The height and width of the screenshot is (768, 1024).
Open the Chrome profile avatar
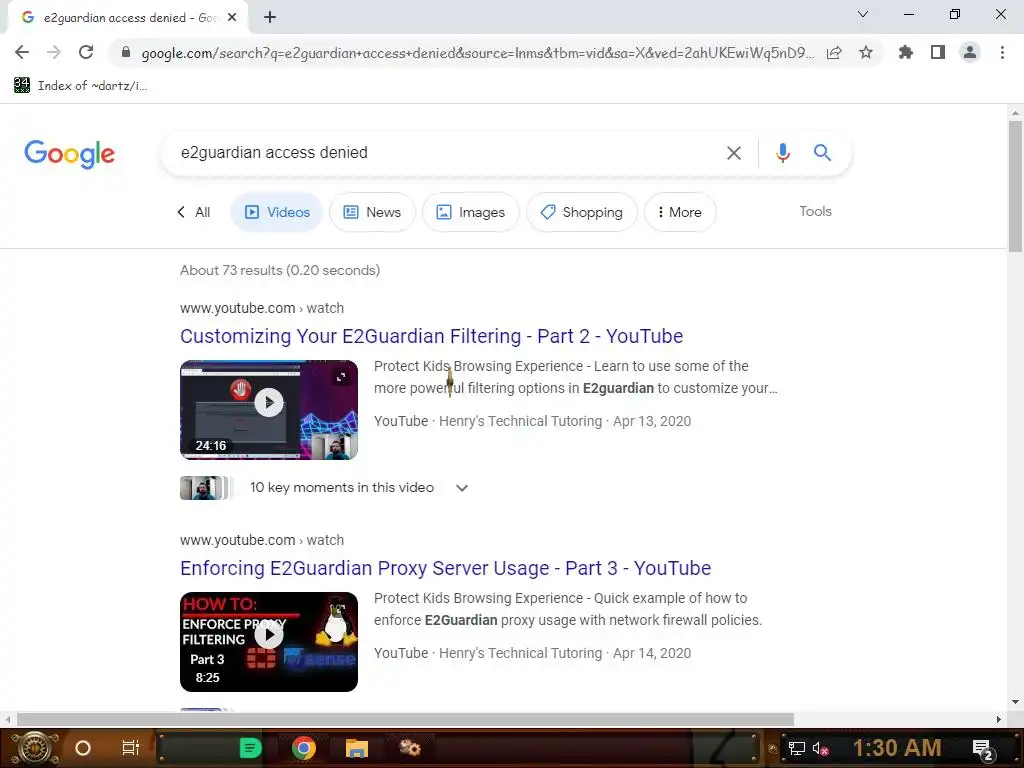click(x=970, y=52)
